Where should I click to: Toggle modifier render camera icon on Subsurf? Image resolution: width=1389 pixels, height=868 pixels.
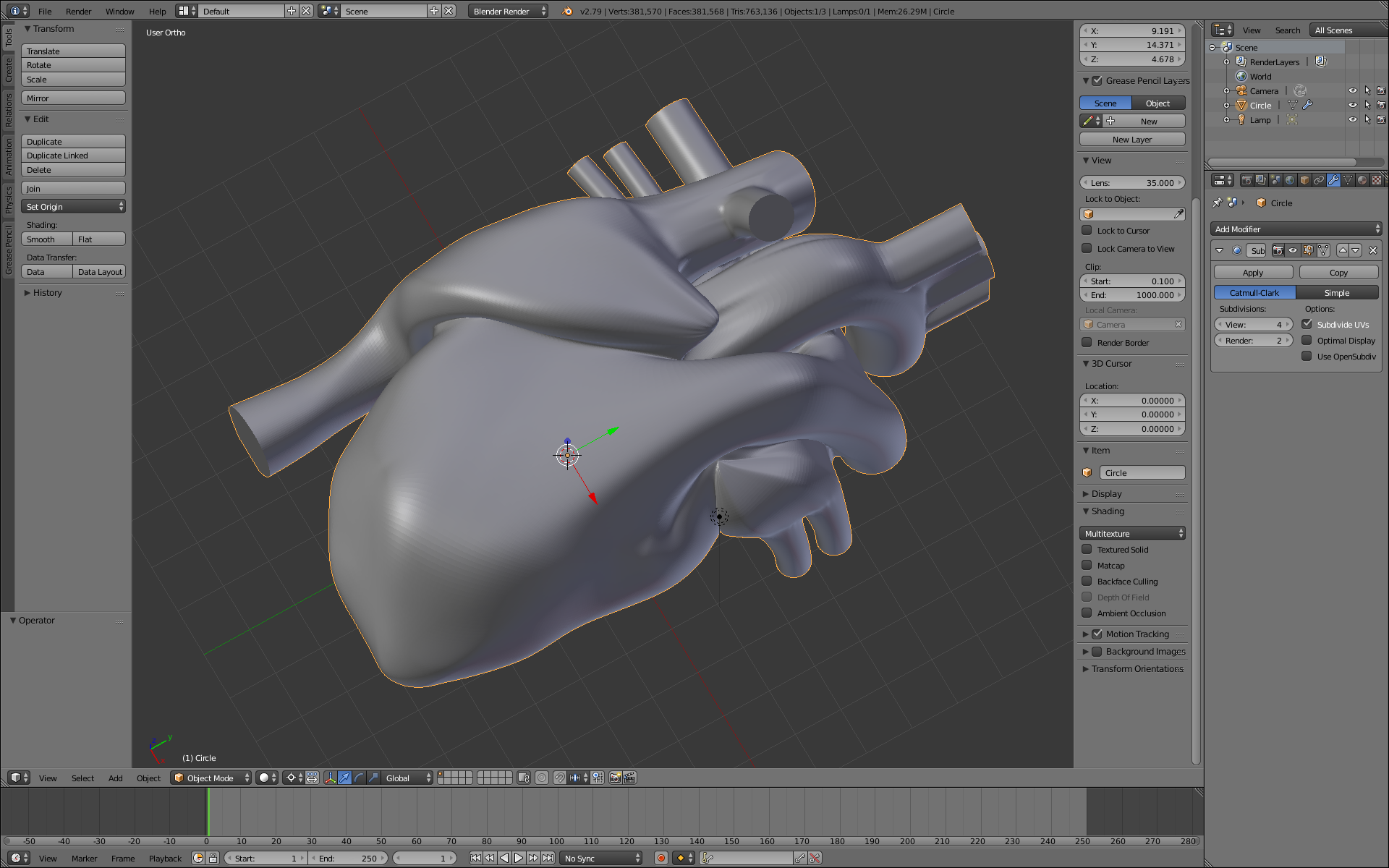[1278, 251]
